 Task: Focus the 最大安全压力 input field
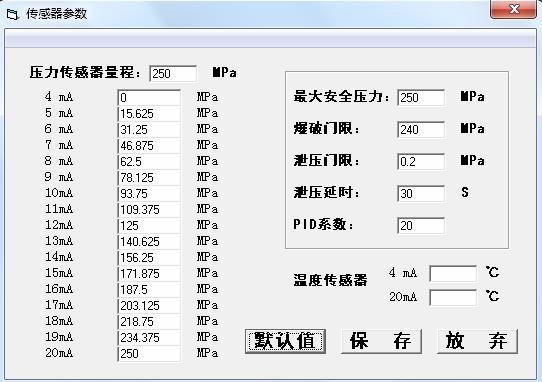coord(421,97)
